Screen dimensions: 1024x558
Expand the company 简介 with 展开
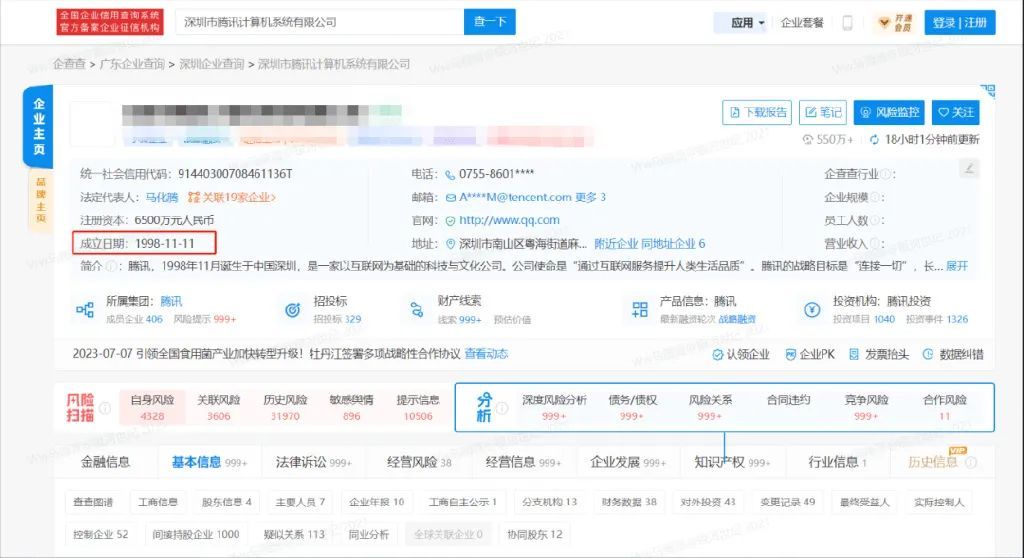[x=957, y=266]
